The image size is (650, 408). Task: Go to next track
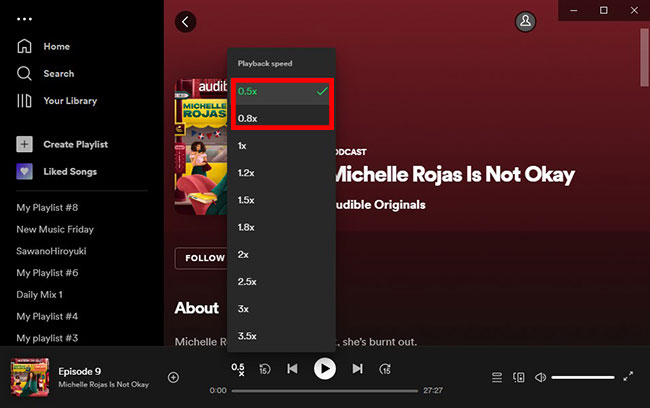pyautogui.click(x=357, y=369)
